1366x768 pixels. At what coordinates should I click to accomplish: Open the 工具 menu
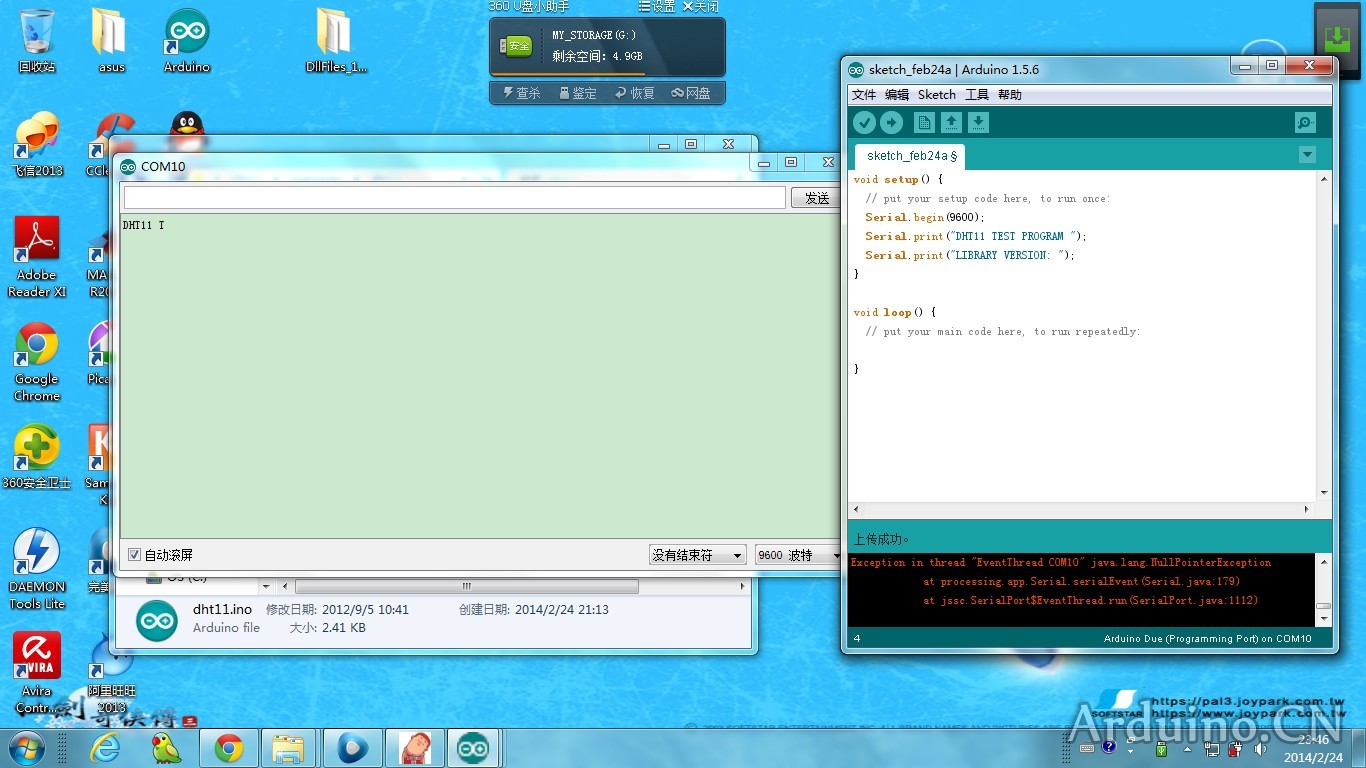pyautogui.click(x=977, y=95)
